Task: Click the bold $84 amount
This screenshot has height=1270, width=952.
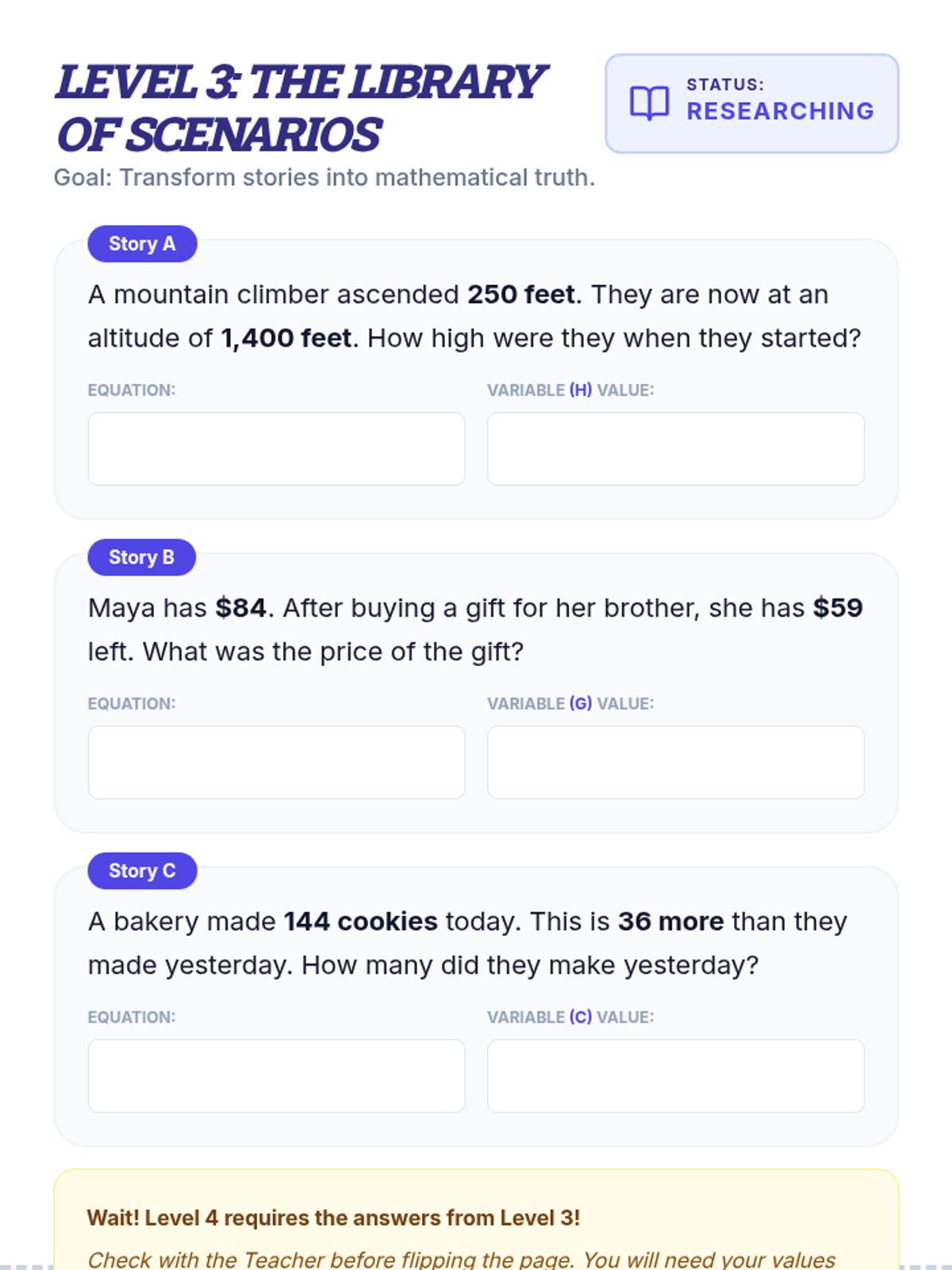Action: click(241, 608)
